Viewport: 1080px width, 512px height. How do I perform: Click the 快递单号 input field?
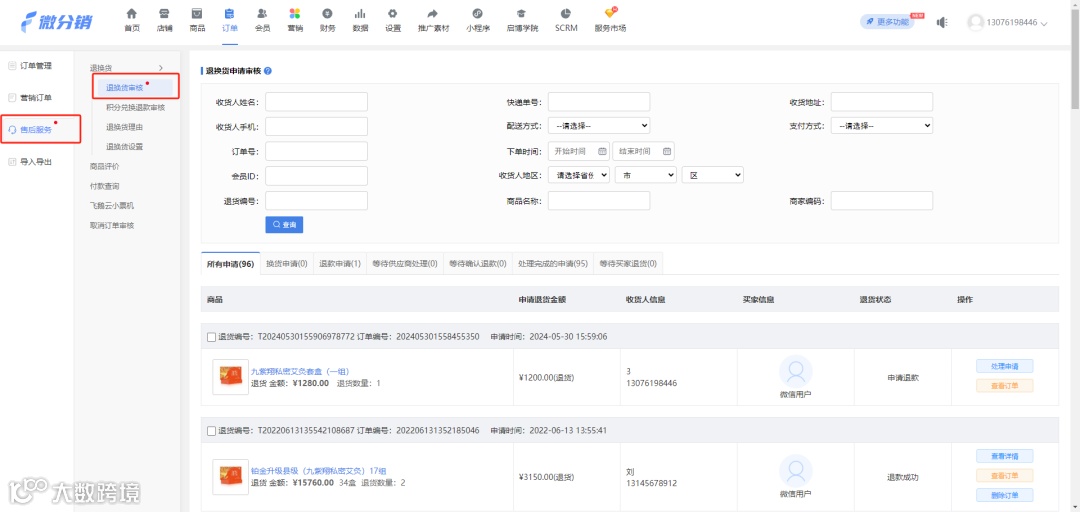click(x=599, y=101)
